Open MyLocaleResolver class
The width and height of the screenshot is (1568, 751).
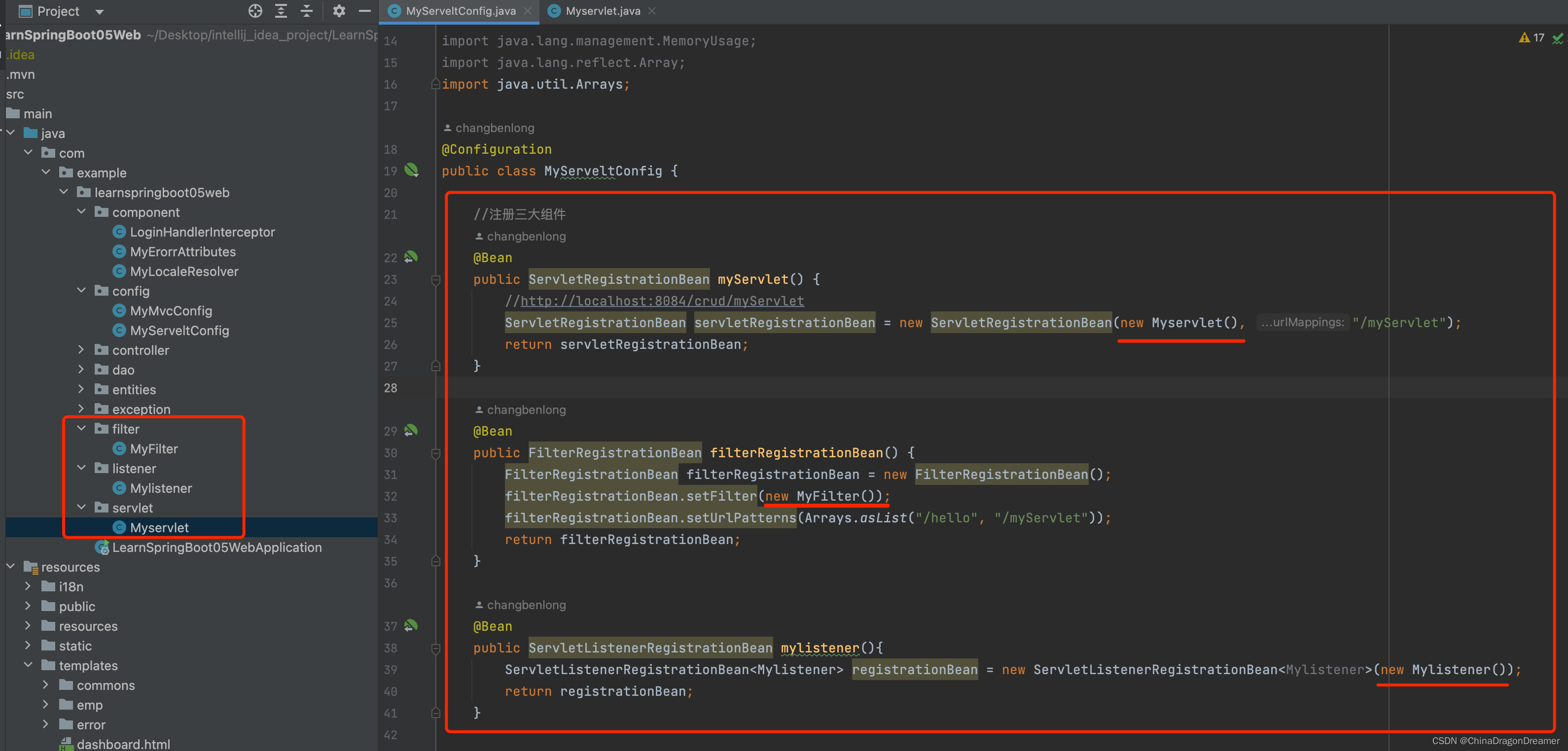click(184, 271)
